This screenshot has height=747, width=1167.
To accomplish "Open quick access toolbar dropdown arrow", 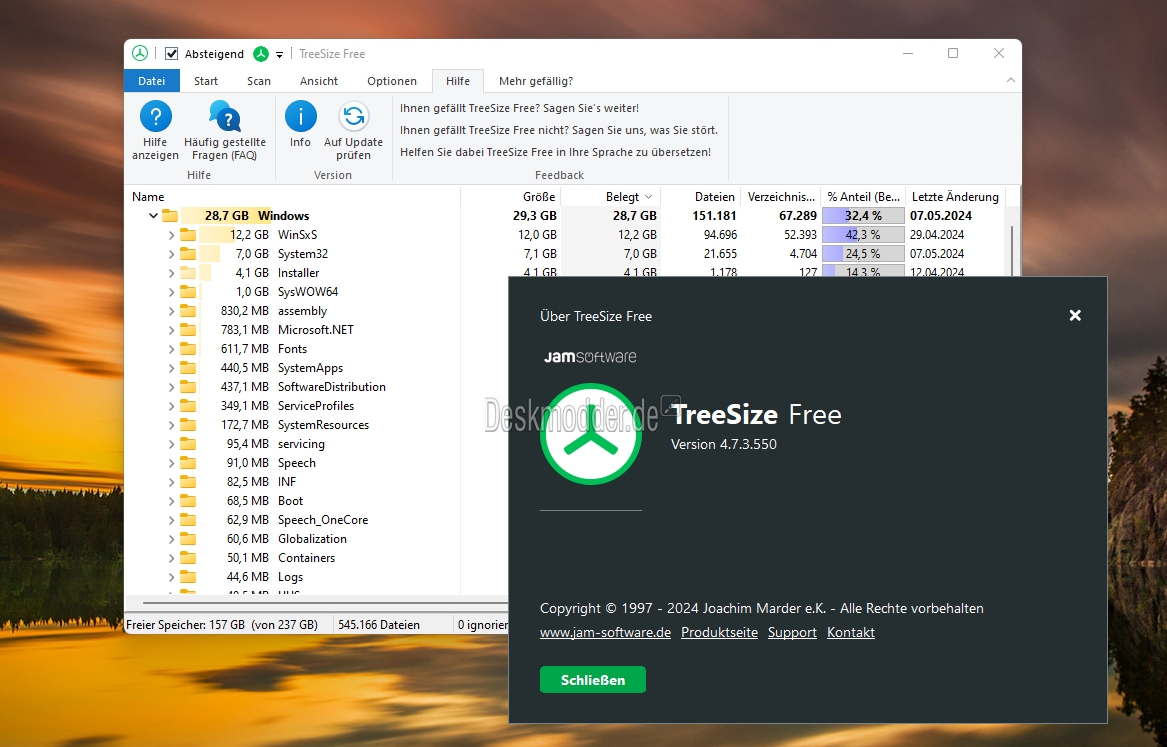I will point(279,54).
